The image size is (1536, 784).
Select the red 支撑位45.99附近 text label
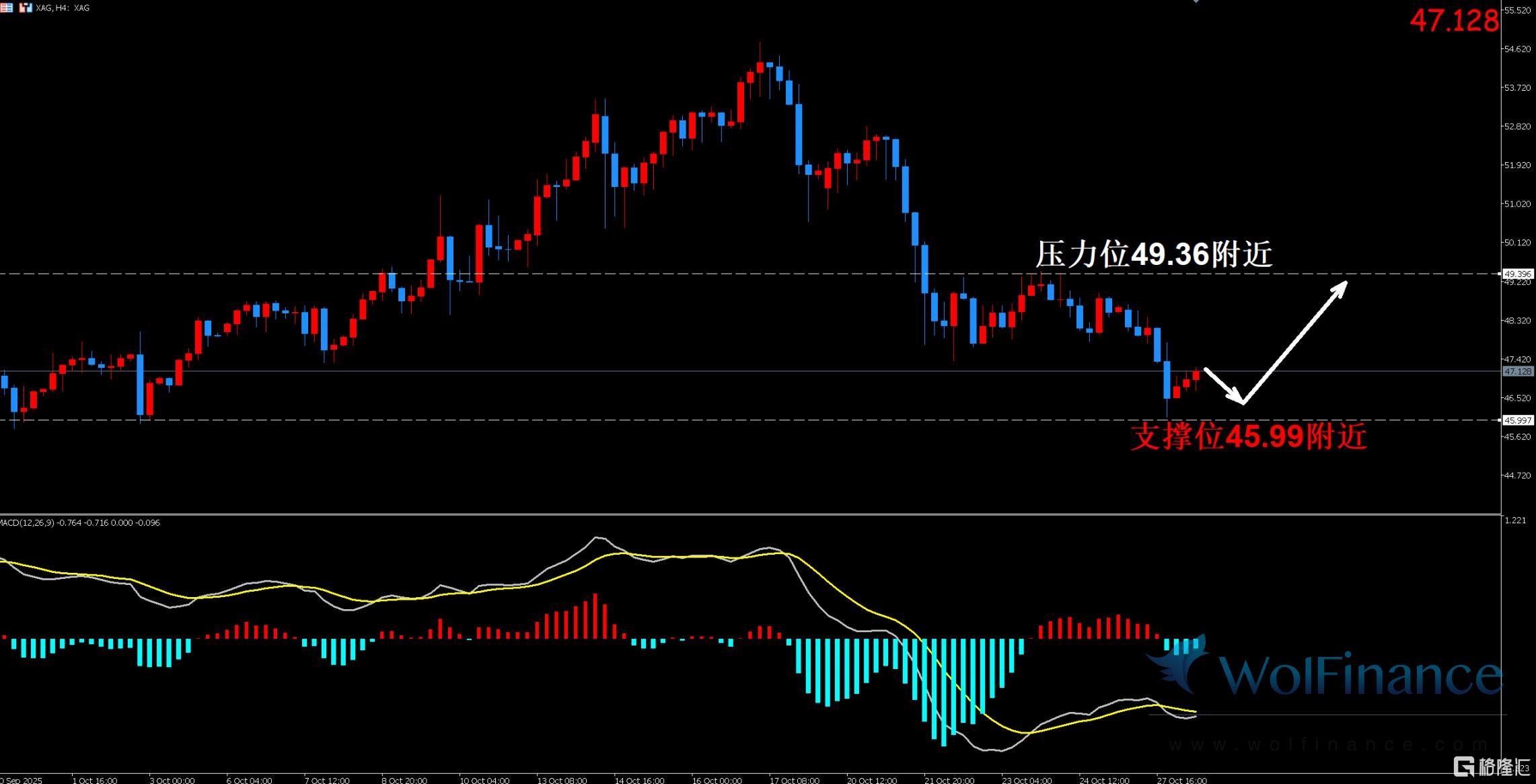(x=1248, y=437)
